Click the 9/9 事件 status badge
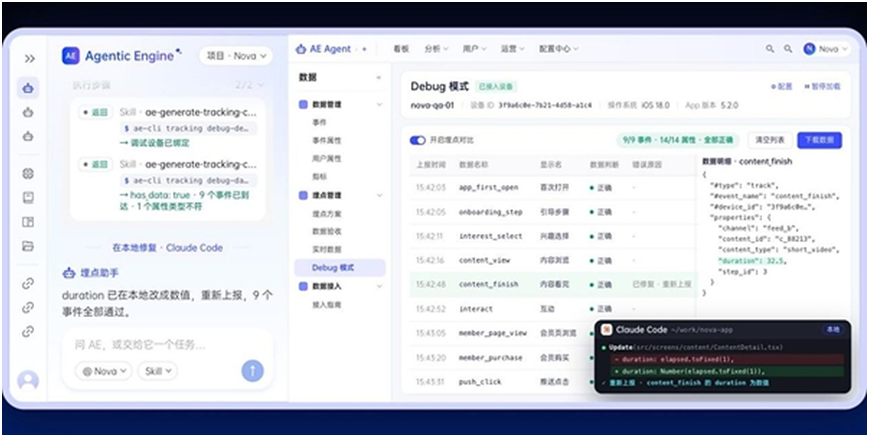The height and width of the screenshot is (437, 869). click(x=678, y=140)
